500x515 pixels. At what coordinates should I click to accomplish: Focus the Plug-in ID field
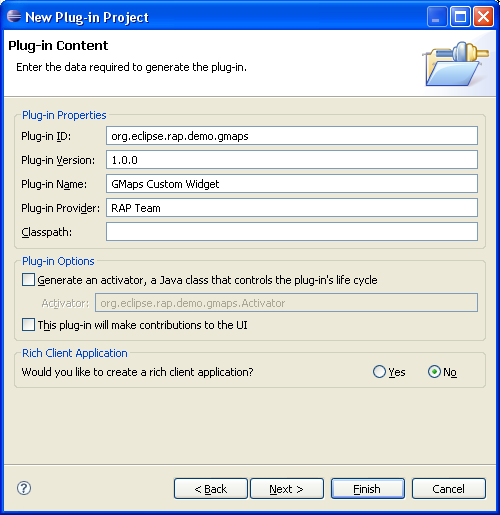tap(292, 136)
